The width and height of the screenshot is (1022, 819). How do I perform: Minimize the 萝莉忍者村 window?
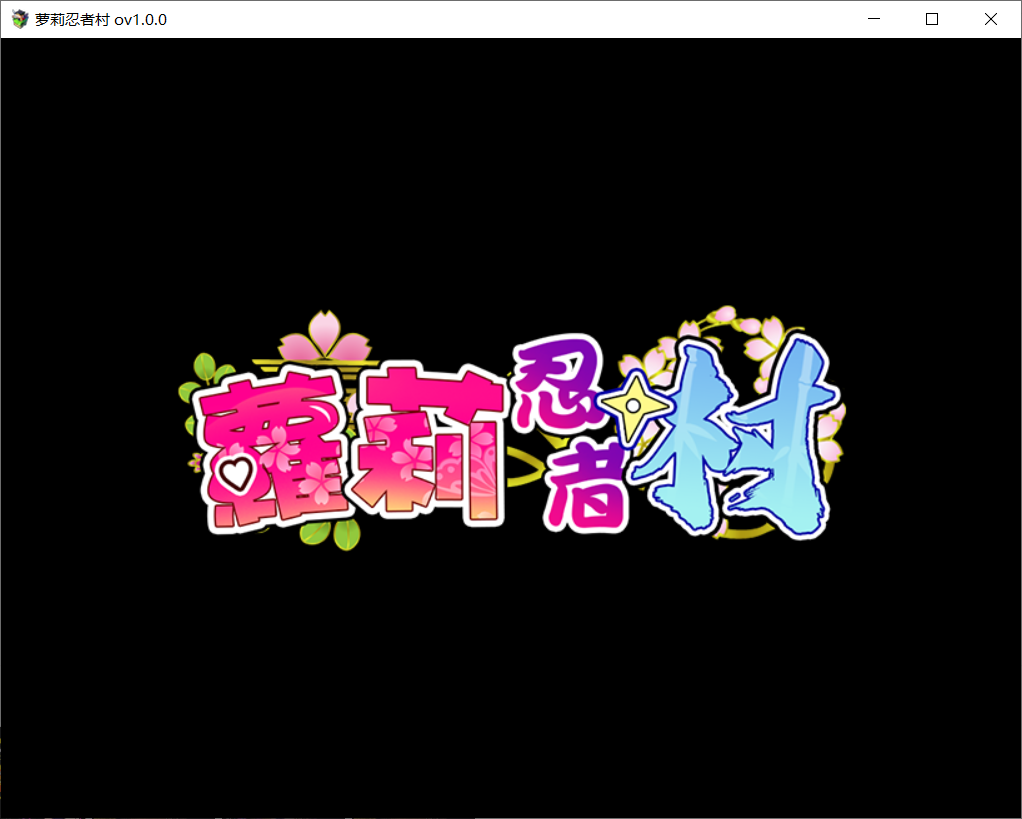pos(874,20)
